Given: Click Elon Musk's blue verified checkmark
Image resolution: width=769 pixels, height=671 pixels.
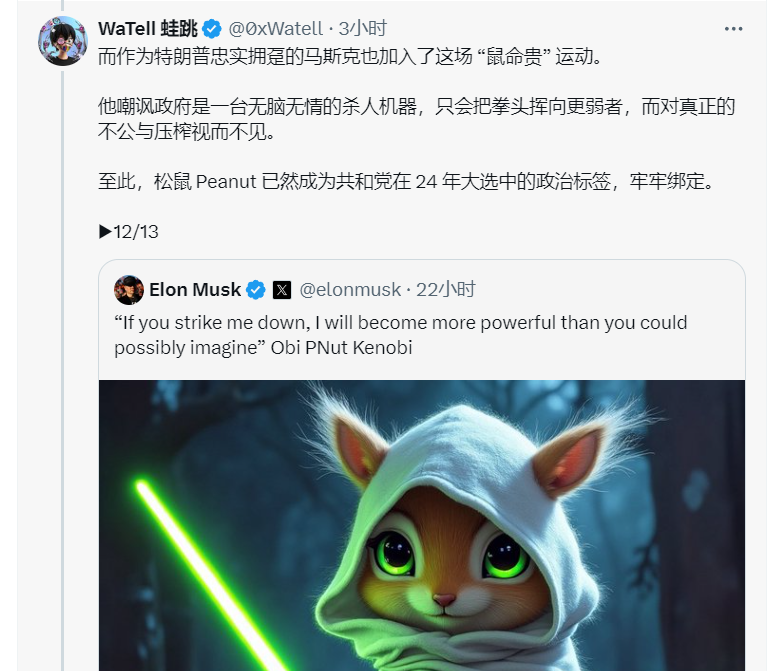Looking at the screenshot, I should [x=256, y=290].
